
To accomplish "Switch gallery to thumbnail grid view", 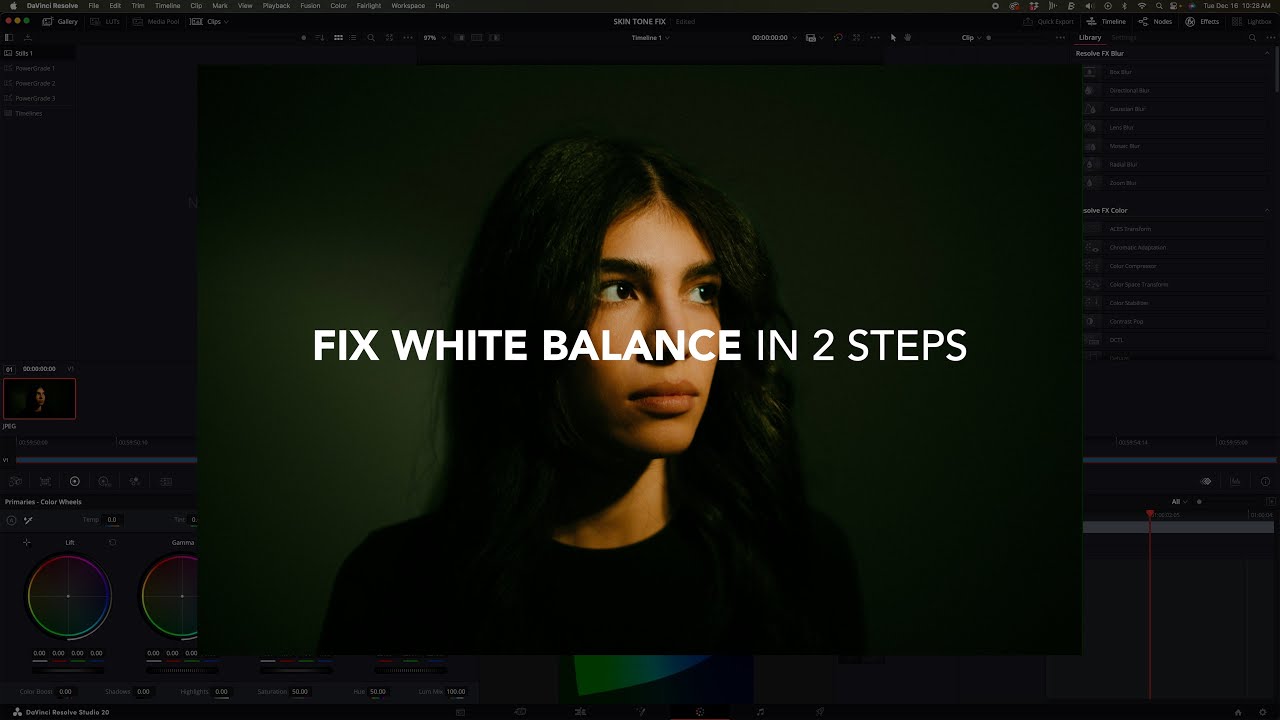I will point(338,37).
